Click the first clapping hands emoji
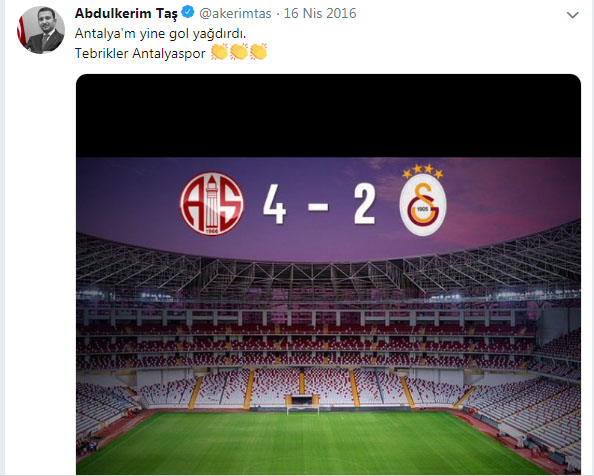Image resolution: width=594 pixels, height=476 pixels. click(220, 52)
